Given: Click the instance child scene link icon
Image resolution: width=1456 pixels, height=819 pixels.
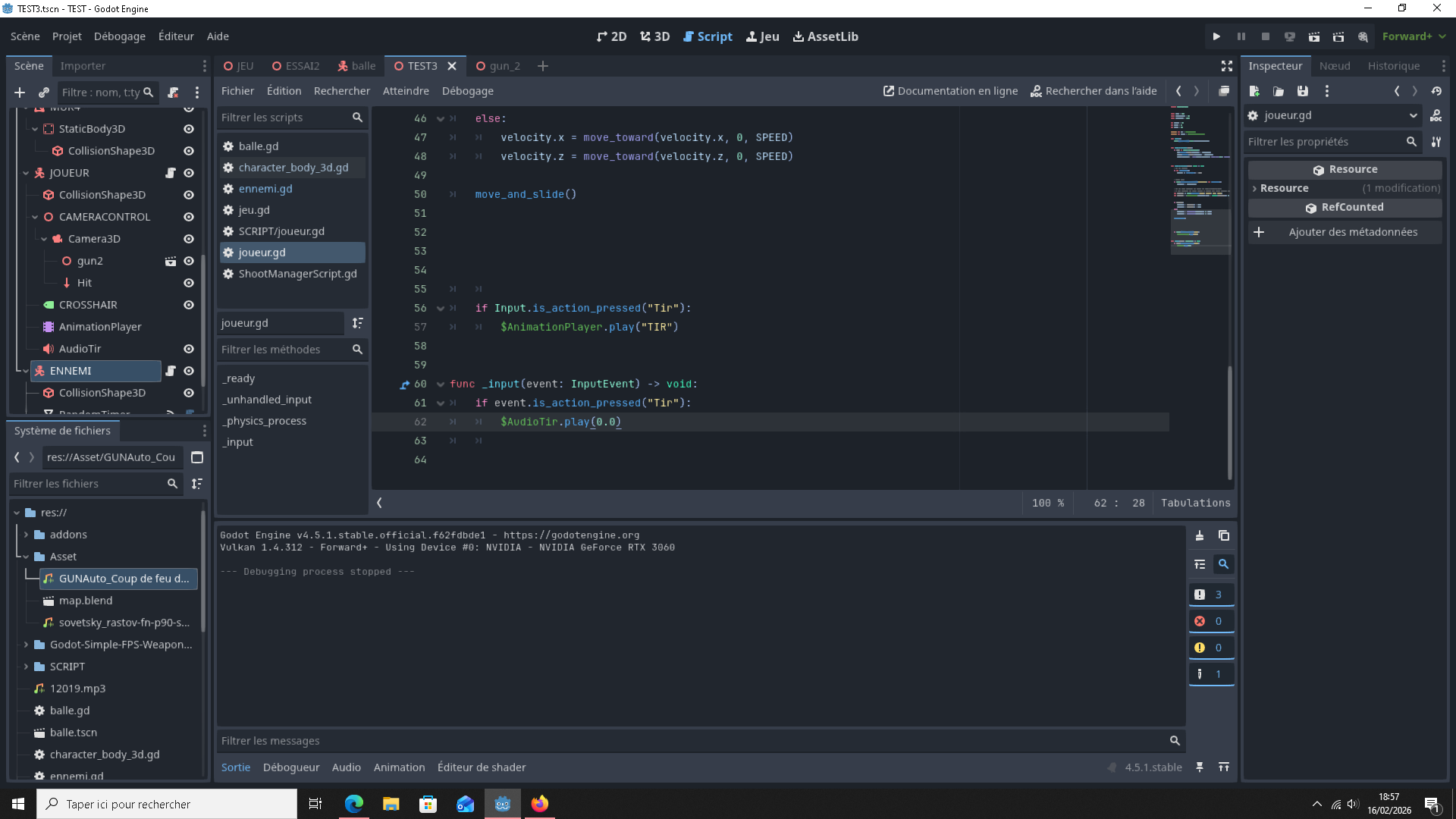Looking at the screenshot, I should 44,93.
